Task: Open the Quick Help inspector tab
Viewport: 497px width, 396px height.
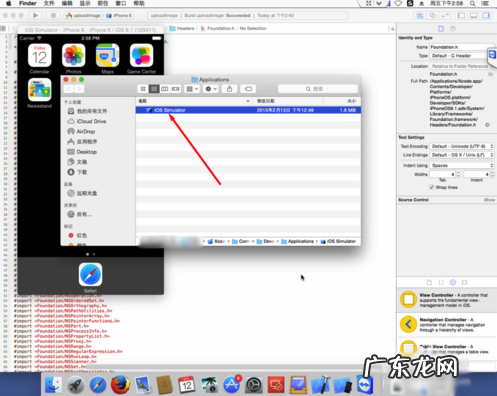Action: pos(453,29)
